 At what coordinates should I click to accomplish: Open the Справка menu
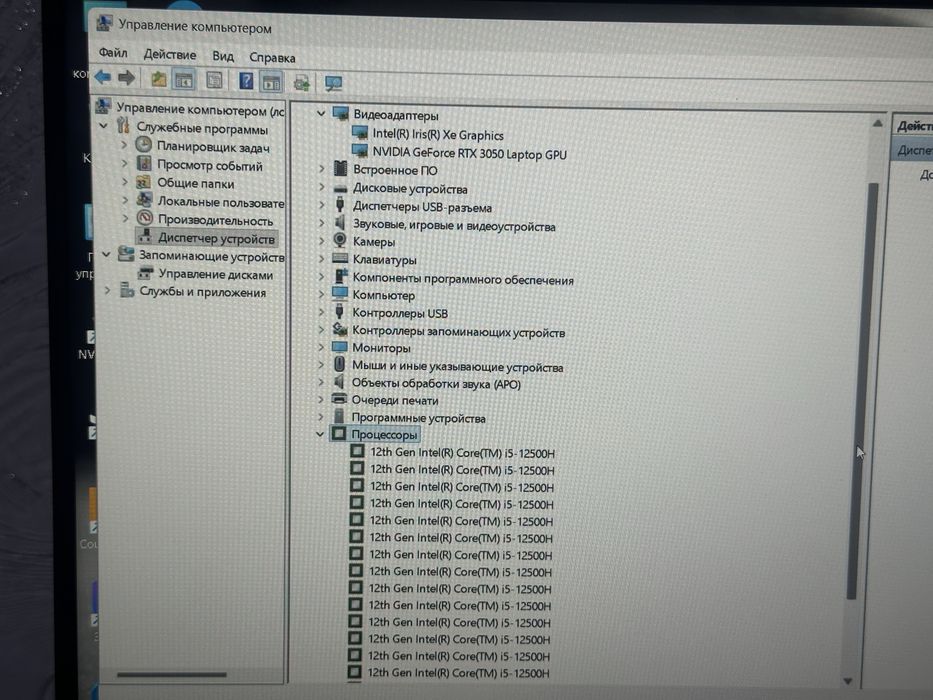pos(272,58)
